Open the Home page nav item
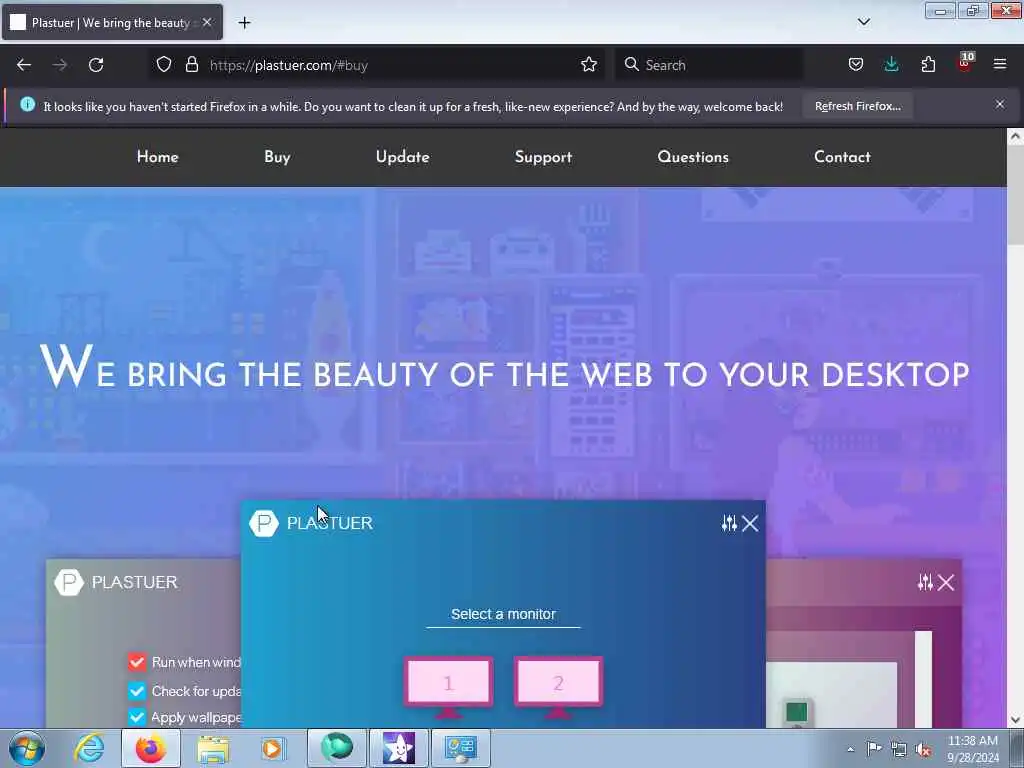Image resolution: width=1024 pixels, height=768 pixels. [x=157, y=157]
